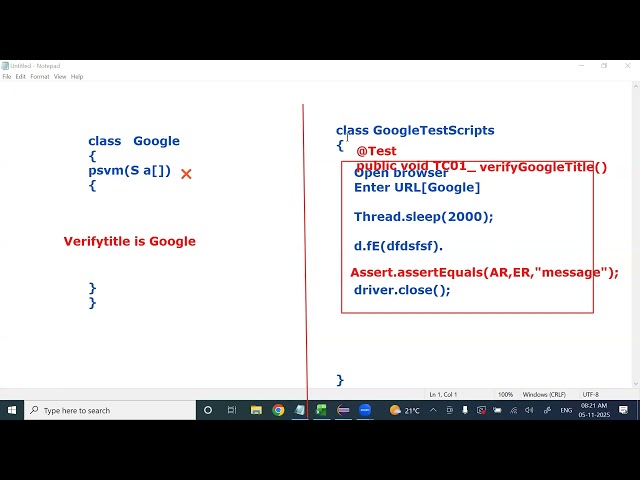Image resolution: width=640 pixels, height=480 pixels.
Task: Open the Windows Start menu
Action: [x=12, y=410]
